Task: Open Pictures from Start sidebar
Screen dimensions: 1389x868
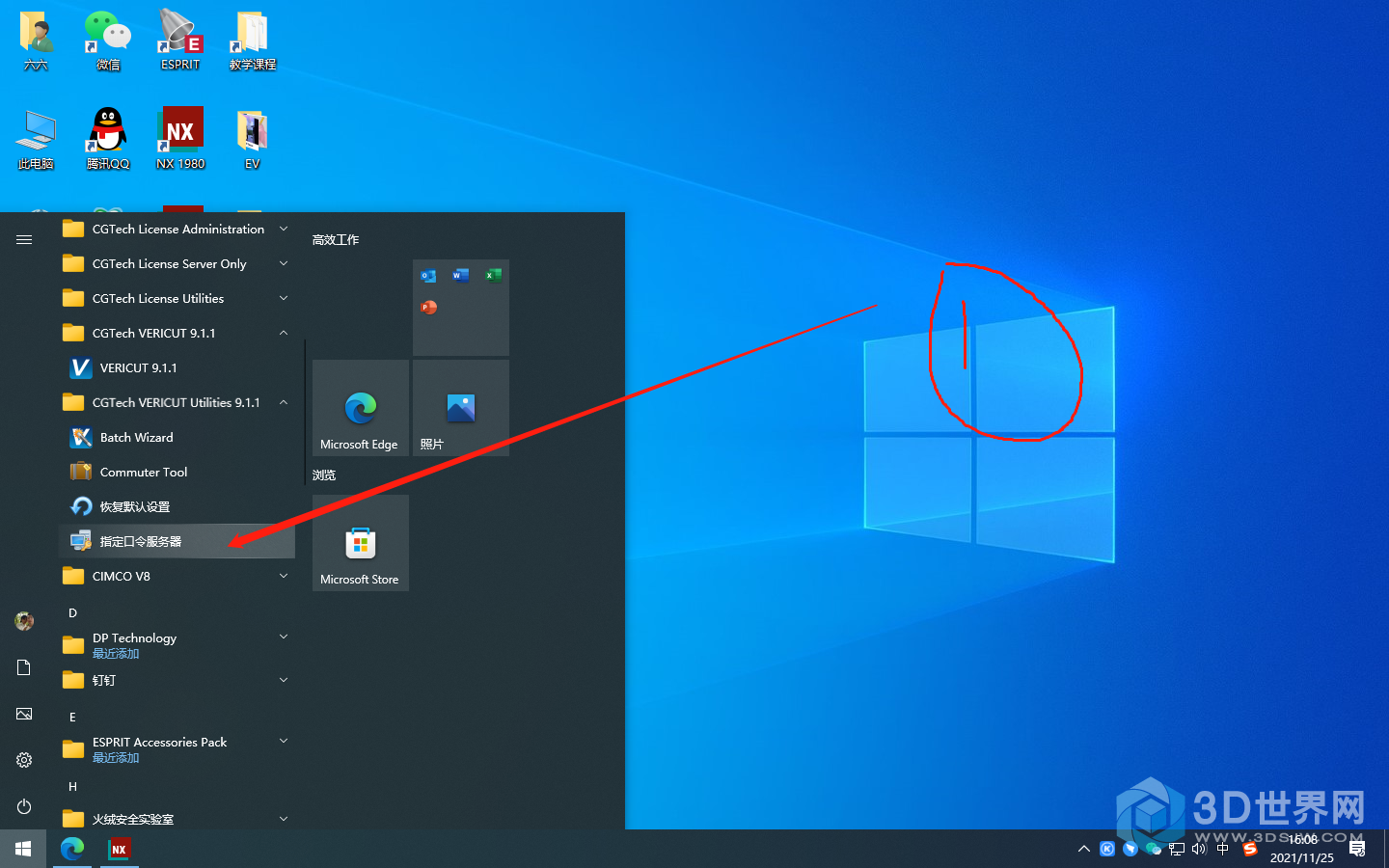Action: click(x=24, y=714)
